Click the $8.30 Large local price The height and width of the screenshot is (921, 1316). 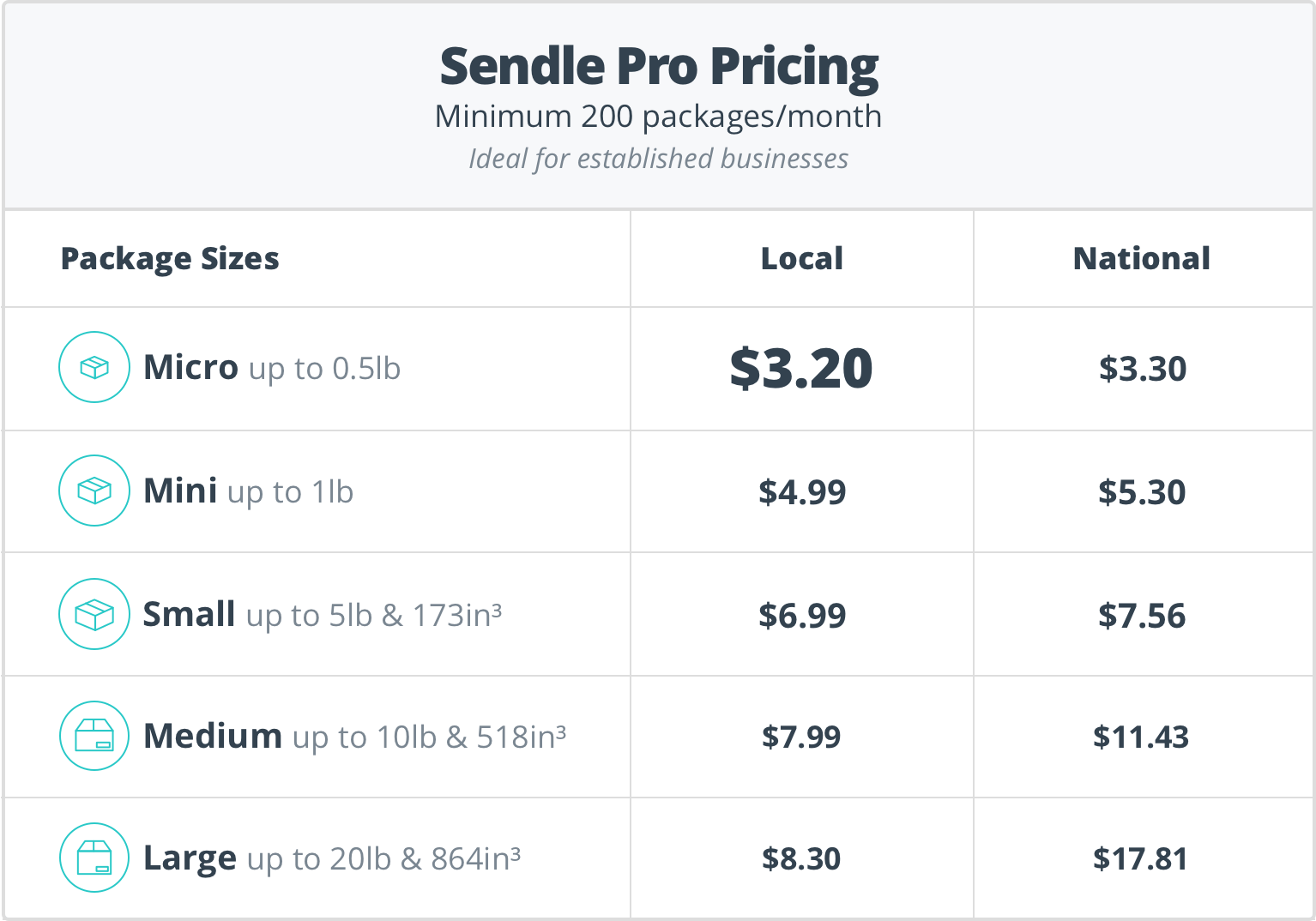point(801,858)
